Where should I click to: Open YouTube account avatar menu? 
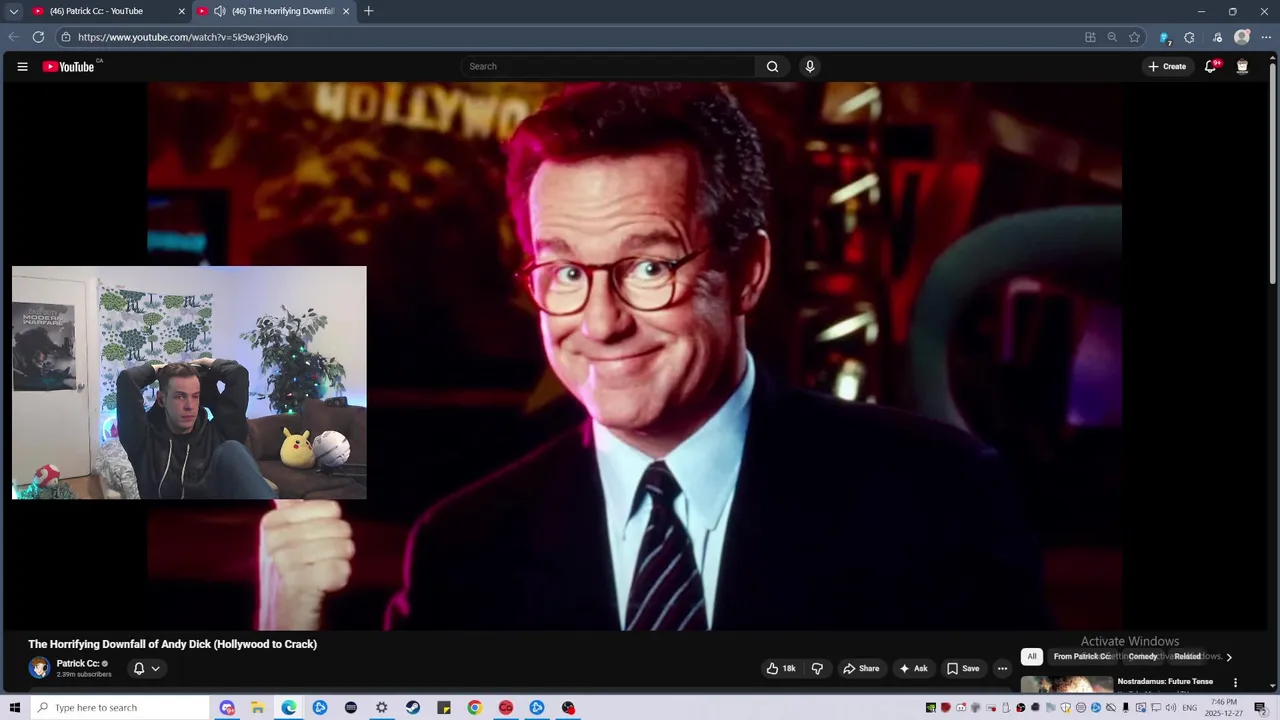[x=1242, y=67]
